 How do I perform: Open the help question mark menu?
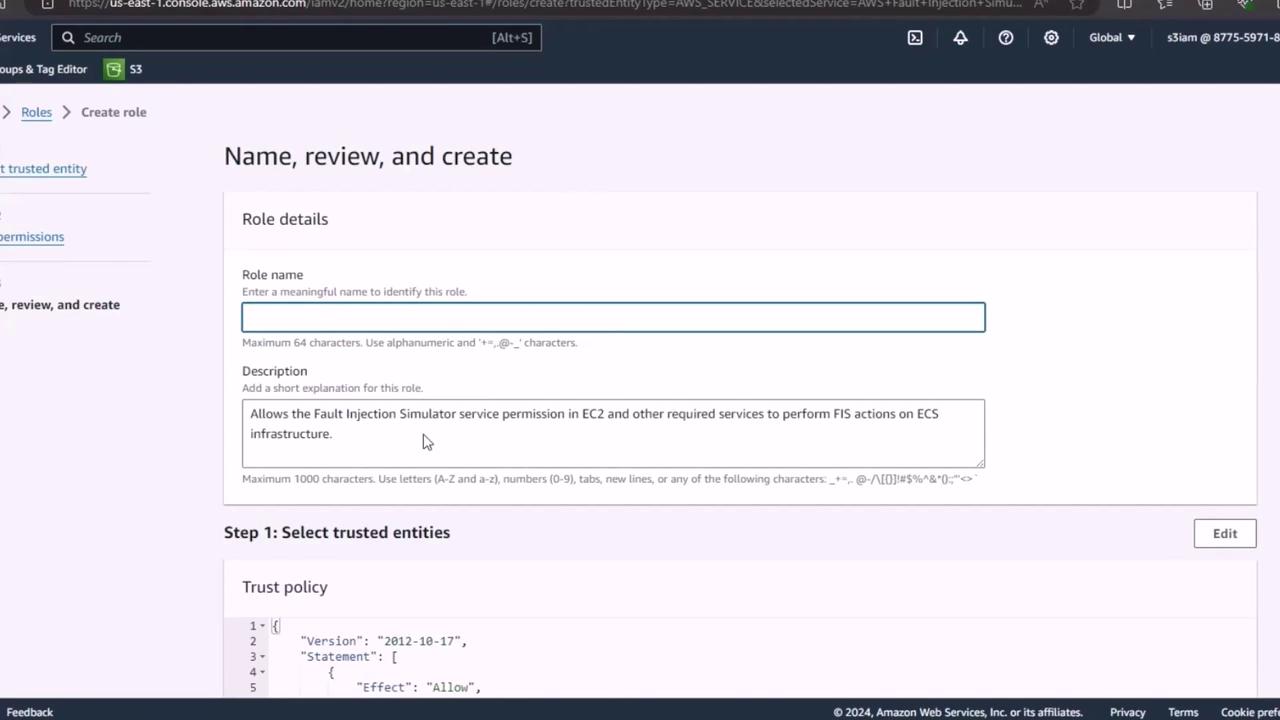tap(1006, 38)
